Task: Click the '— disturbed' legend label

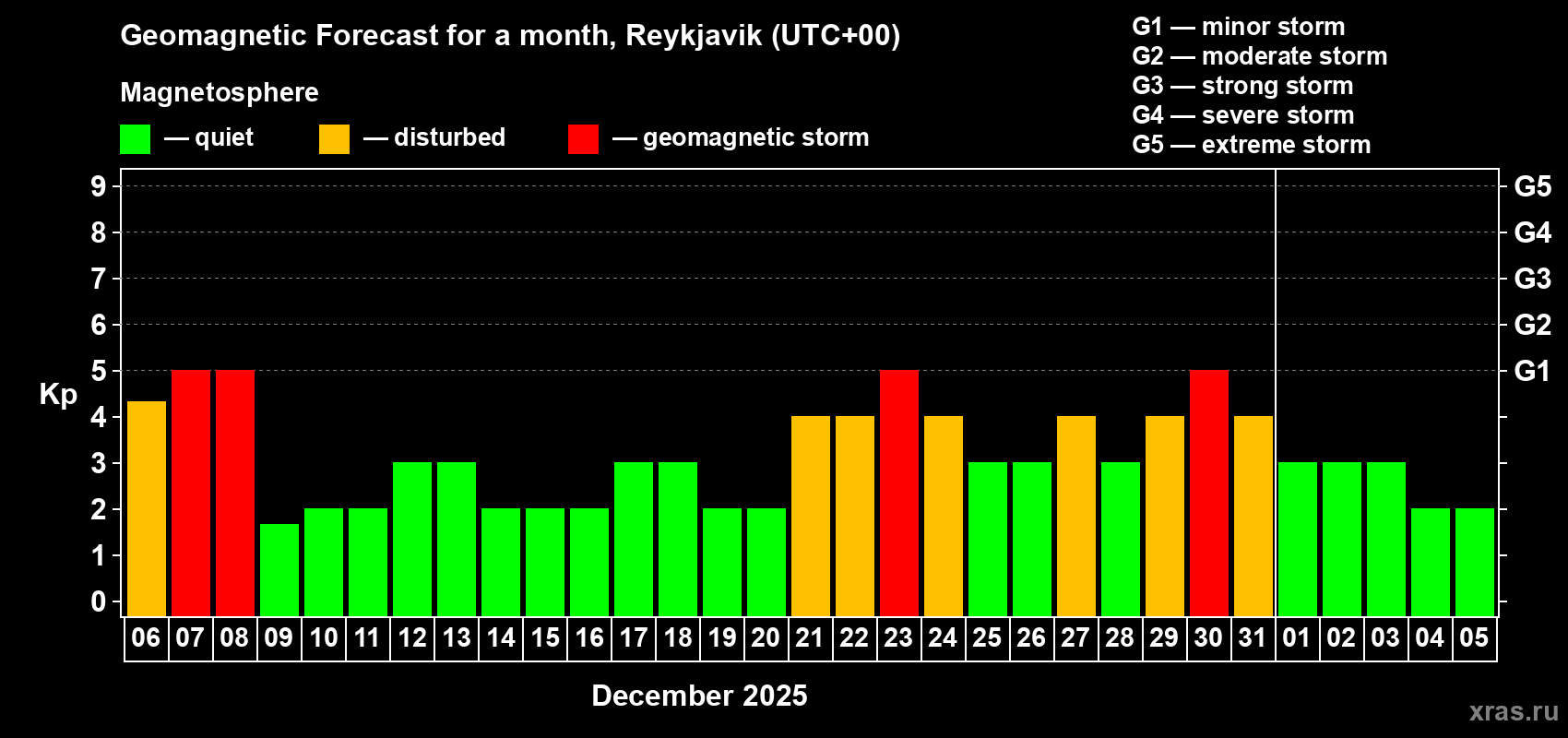Action: tap(434, 137)
